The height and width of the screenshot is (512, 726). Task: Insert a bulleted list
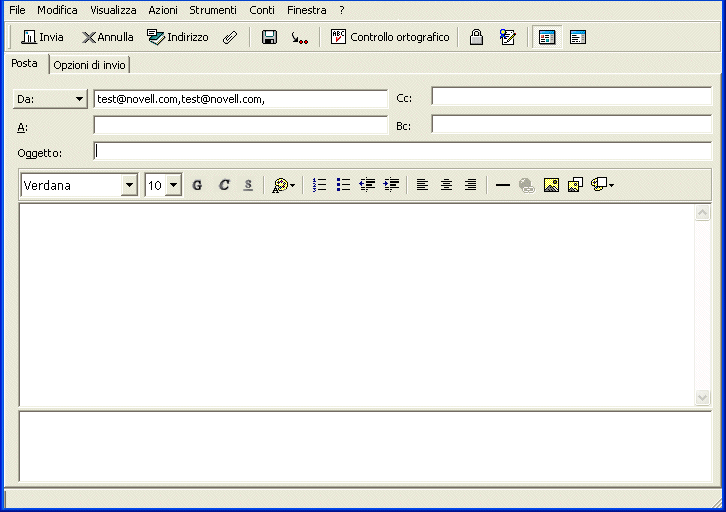(x=343, y=185)
